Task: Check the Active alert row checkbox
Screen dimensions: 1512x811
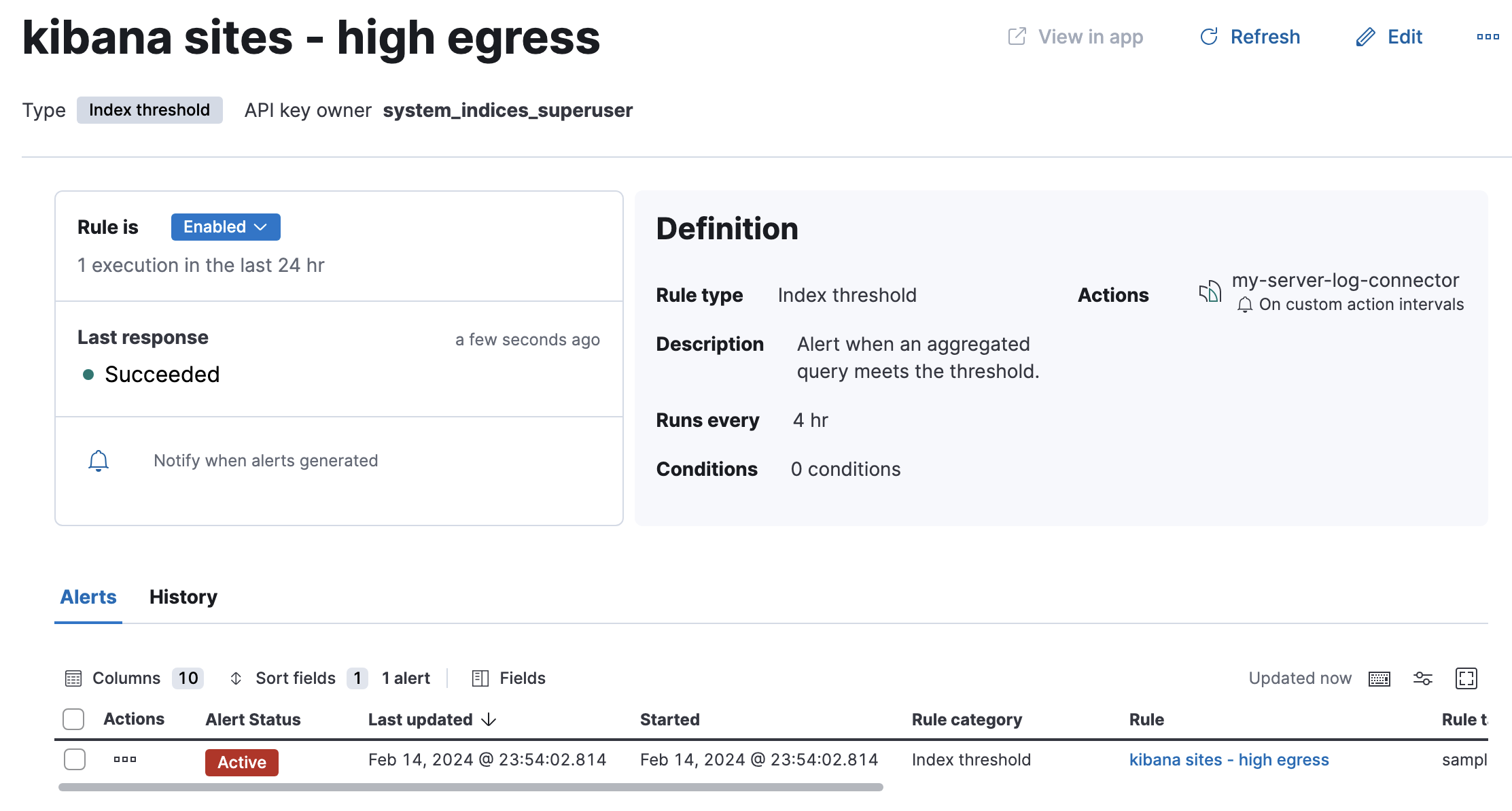Action: pos(75,759)
